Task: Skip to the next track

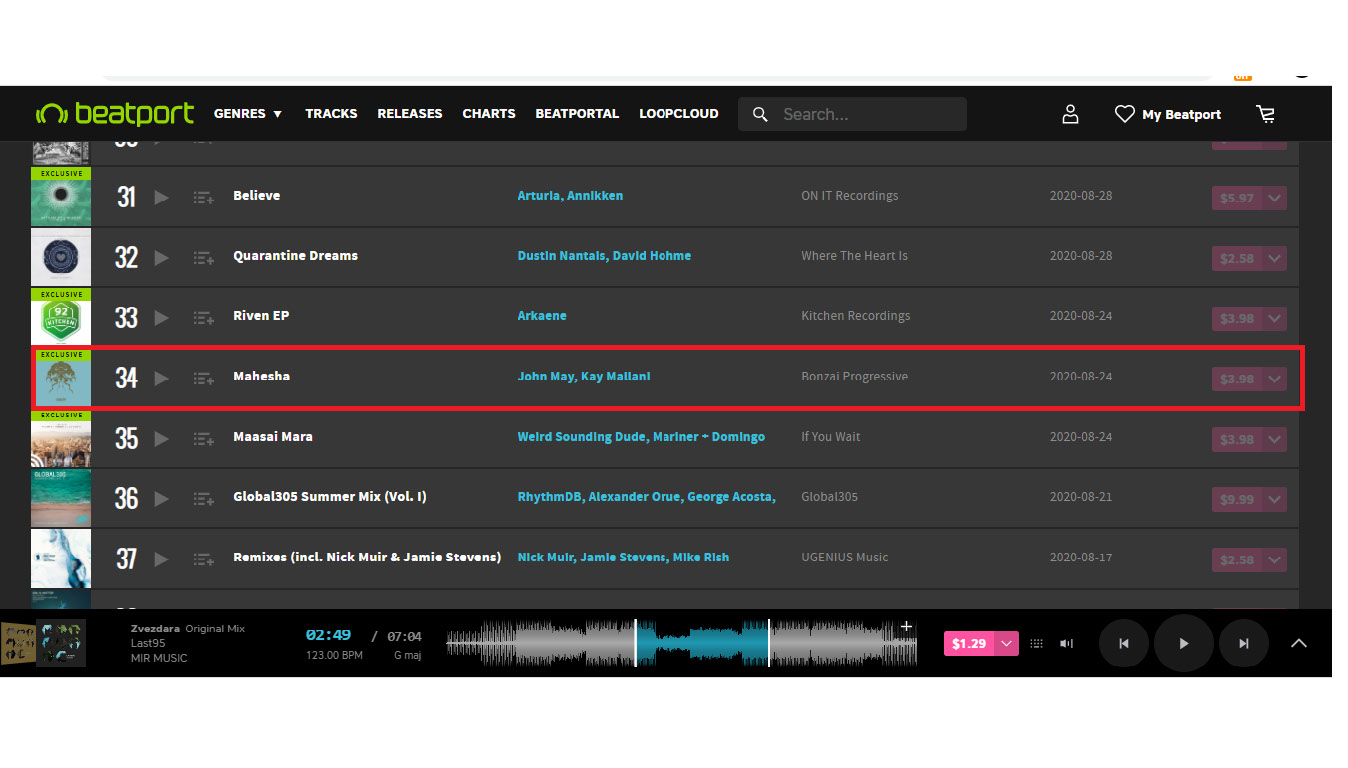Action: point(1244,643)
